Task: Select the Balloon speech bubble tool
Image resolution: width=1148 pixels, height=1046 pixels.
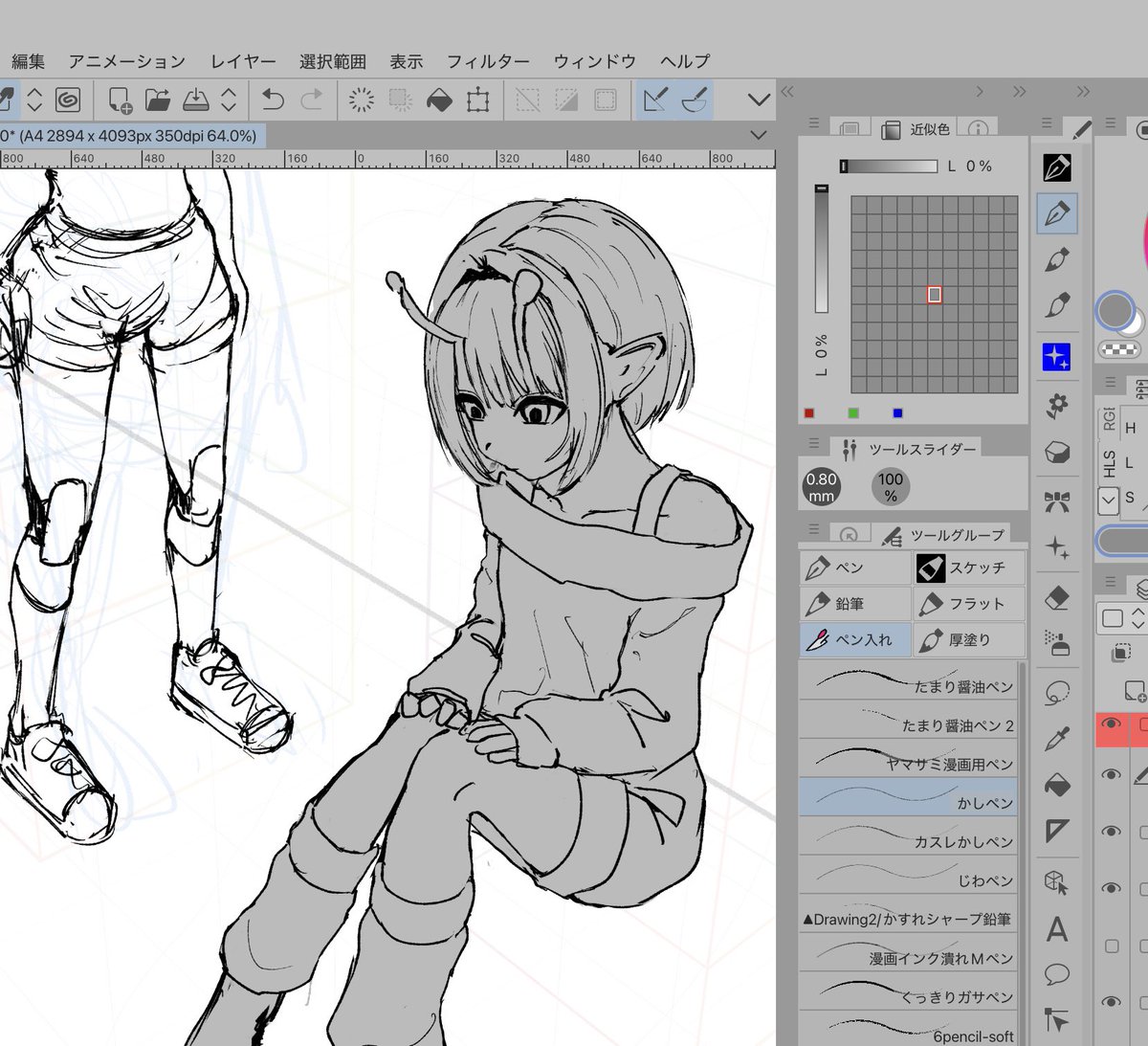Action: [1057, 975]
